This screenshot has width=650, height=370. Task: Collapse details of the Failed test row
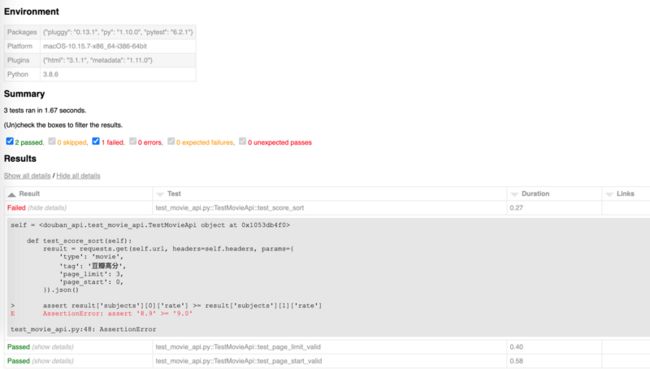(x=47, y=208)
